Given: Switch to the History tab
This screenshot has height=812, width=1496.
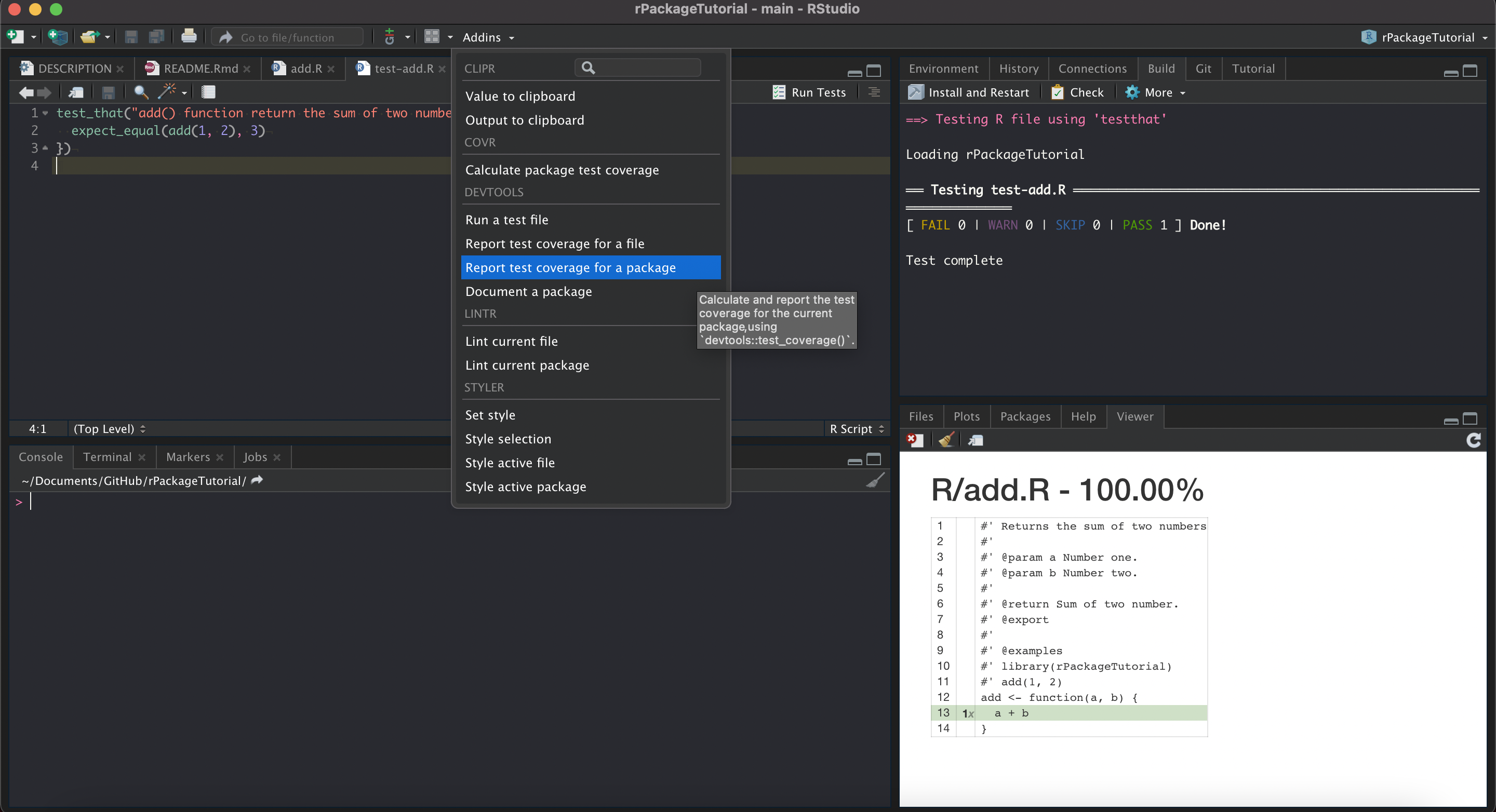Looking at the screenshot, I should pyautogui.click(x=1018, y=68).
